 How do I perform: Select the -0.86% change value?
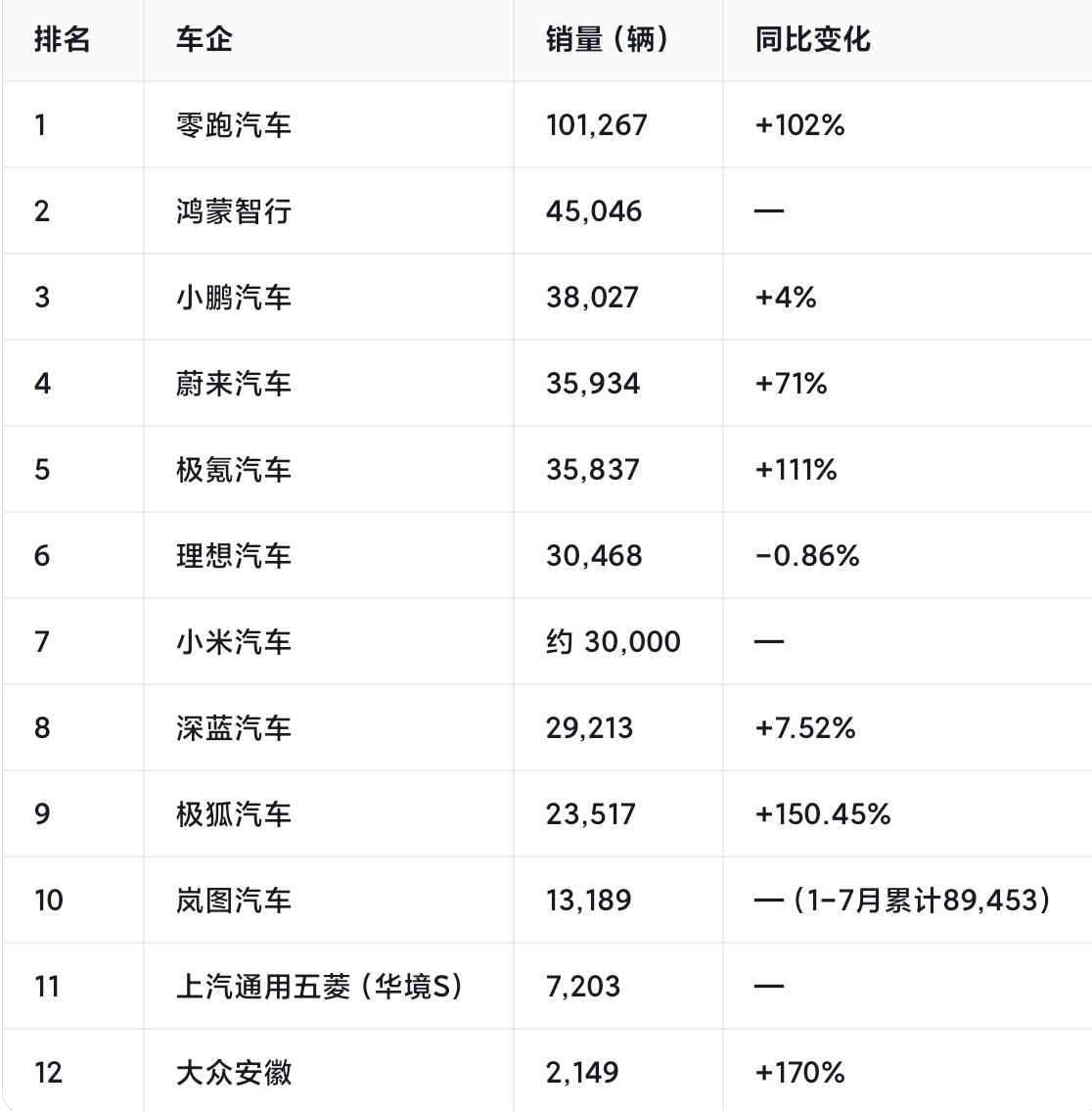[x=807, y=556]
